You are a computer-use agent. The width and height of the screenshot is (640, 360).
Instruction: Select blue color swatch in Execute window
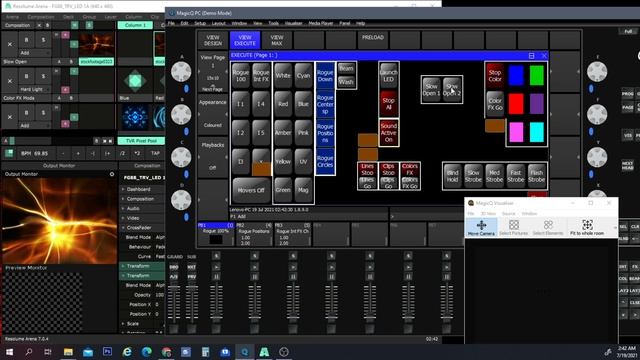(x=516, y=75)
